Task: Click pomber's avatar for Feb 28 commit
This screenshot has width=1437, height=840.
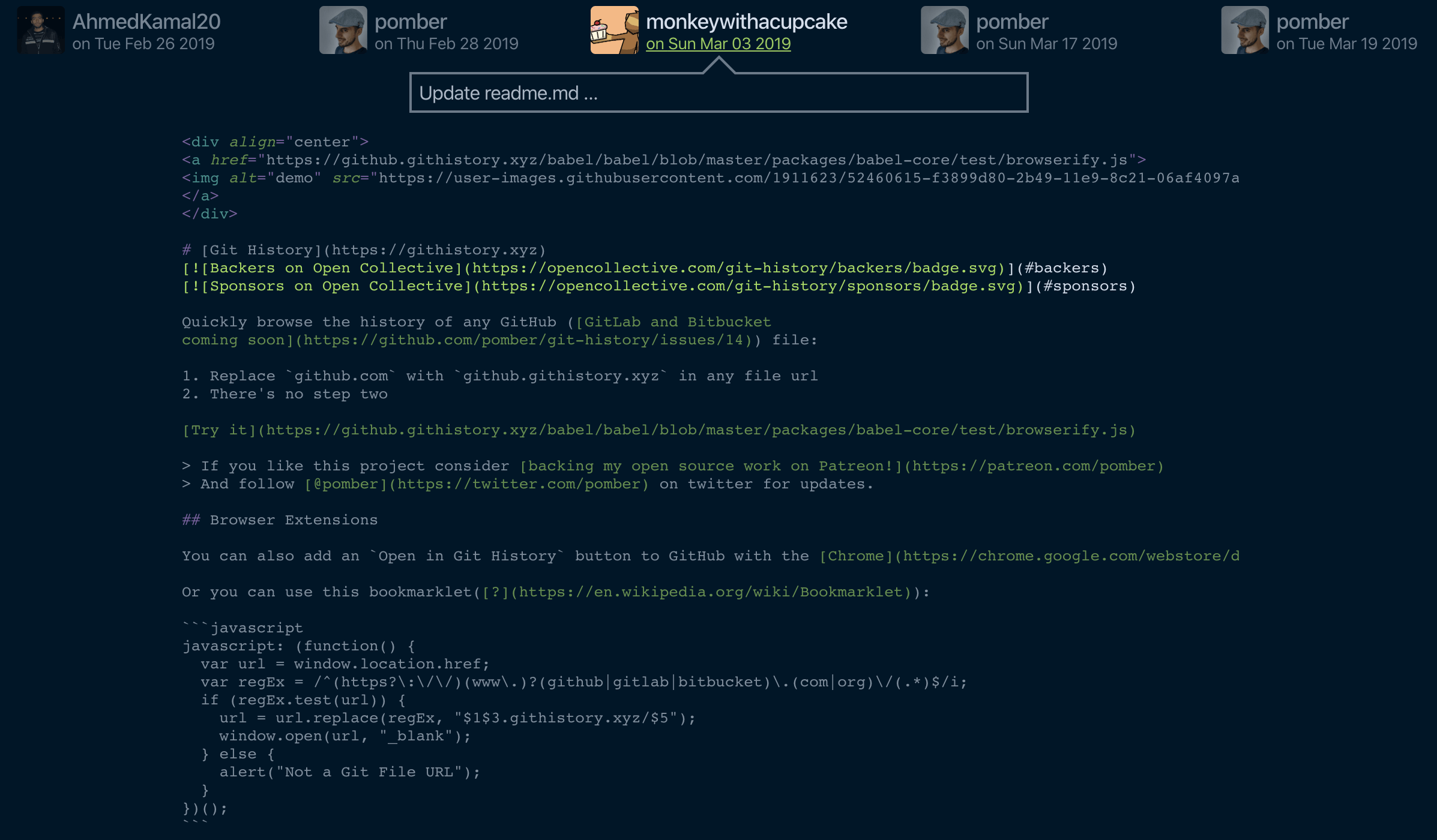Action: [343, 30]
